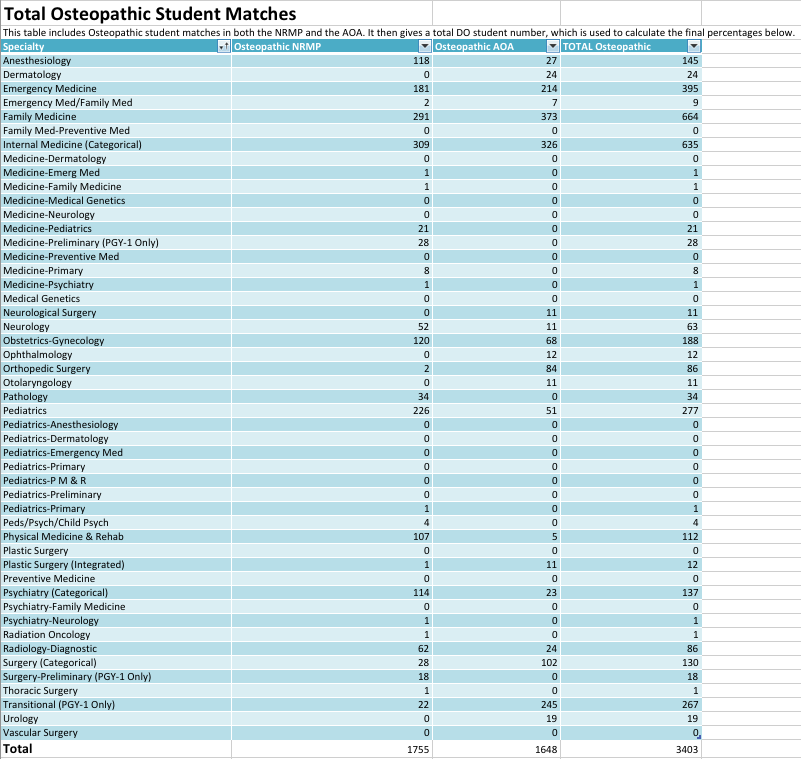
Task: Select the 'Medicine-Preliminary (PGY-1 Only)' cell
Action: coord(116,243)
